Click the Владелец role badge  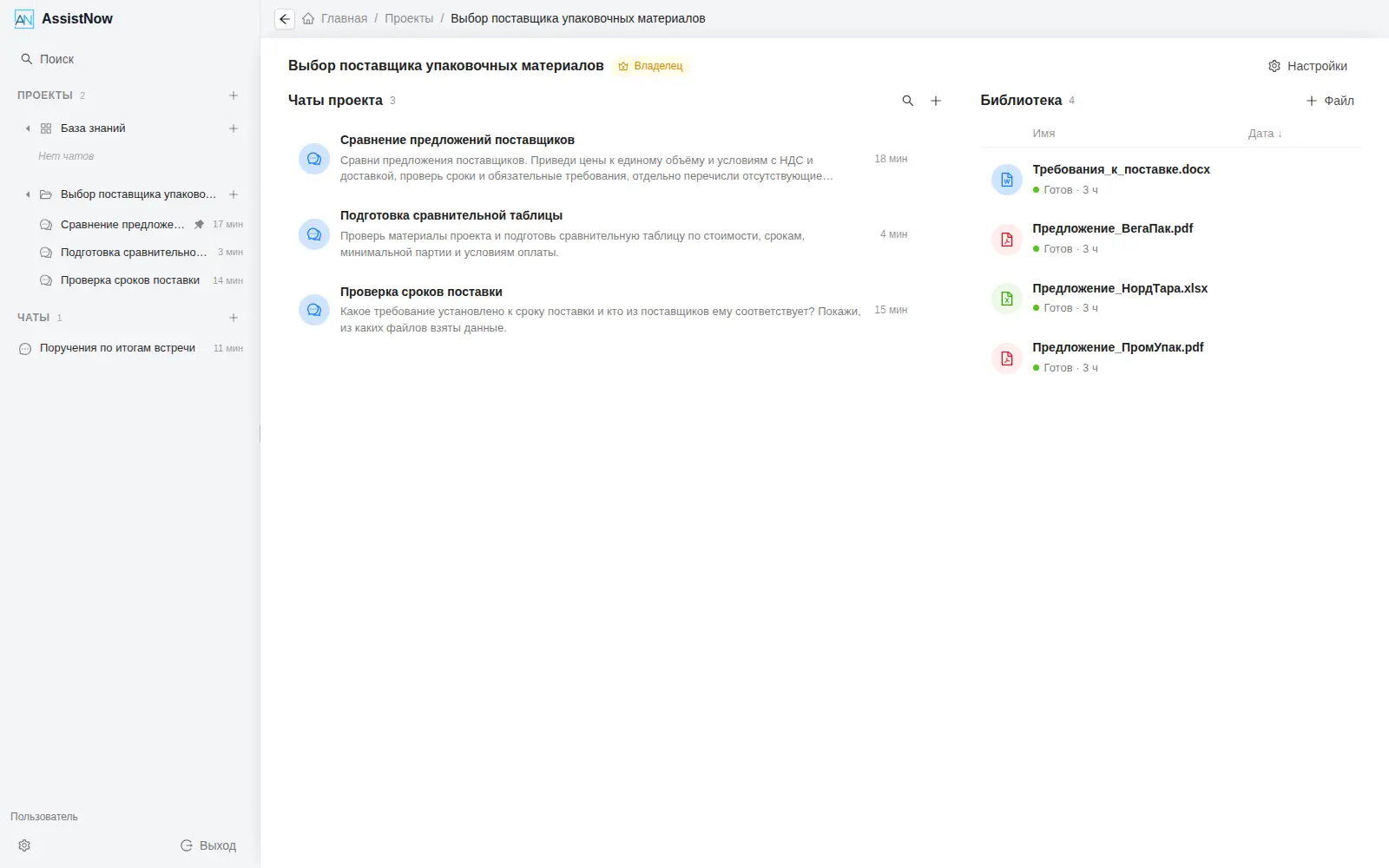click(650, 66)
